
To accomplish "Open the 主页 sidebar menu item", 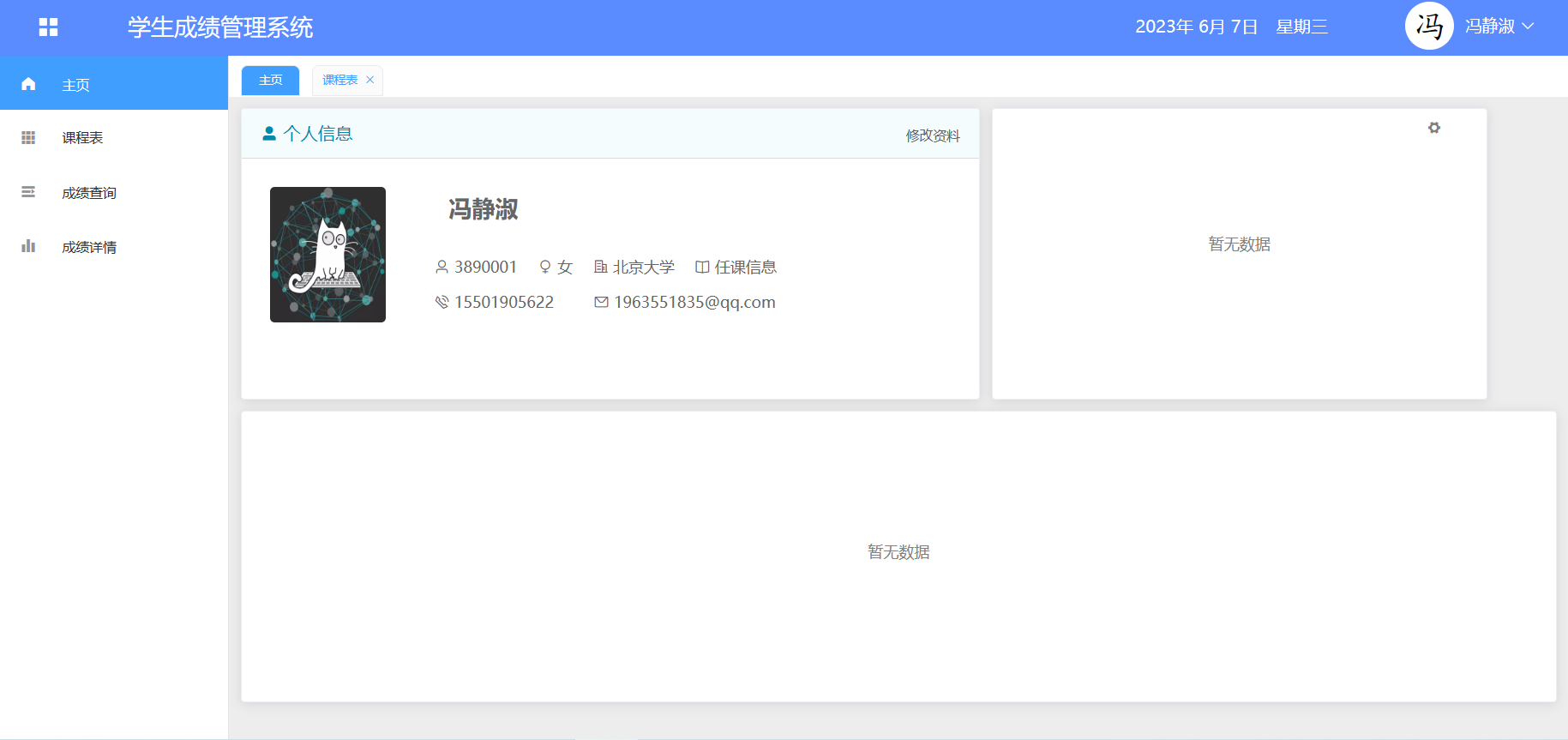I will (x=114, y=84).
